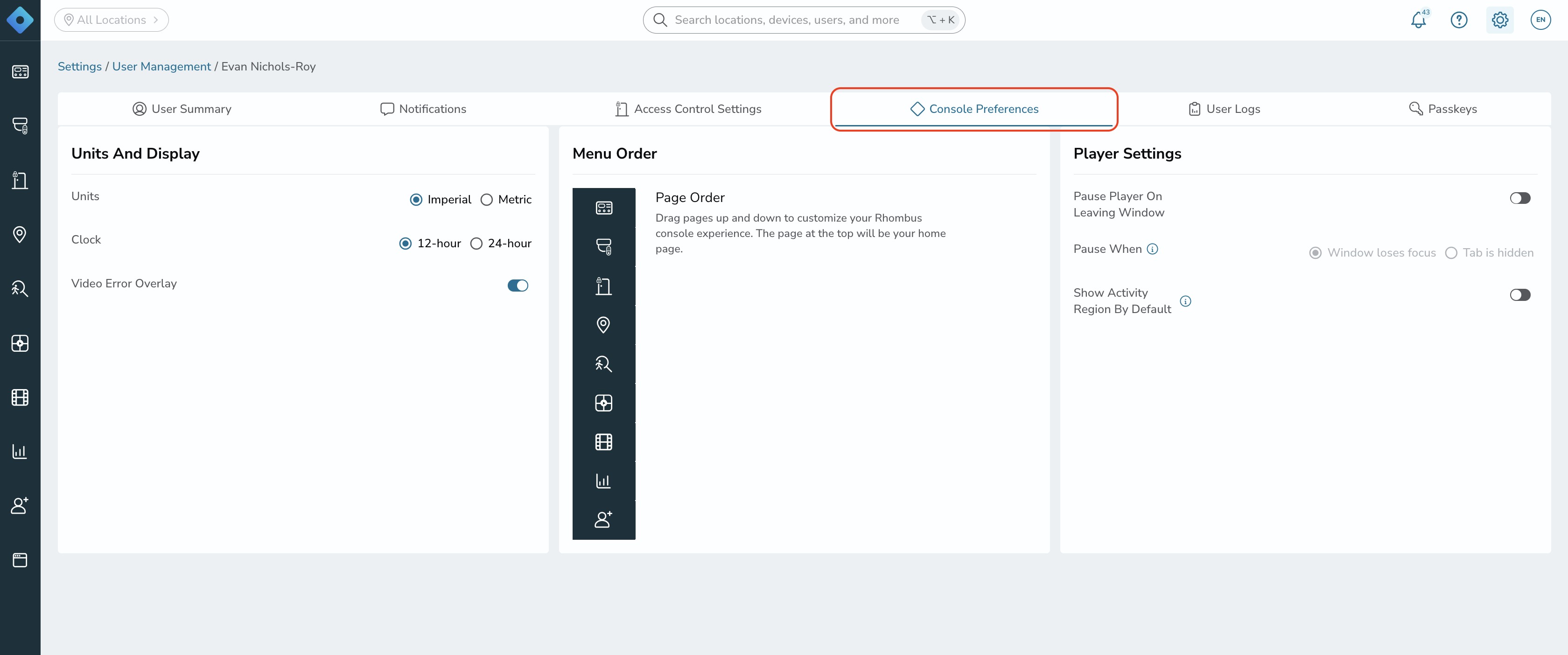Select Window loses focus option
1568x655 pixels.
[x=1316, y=253]
